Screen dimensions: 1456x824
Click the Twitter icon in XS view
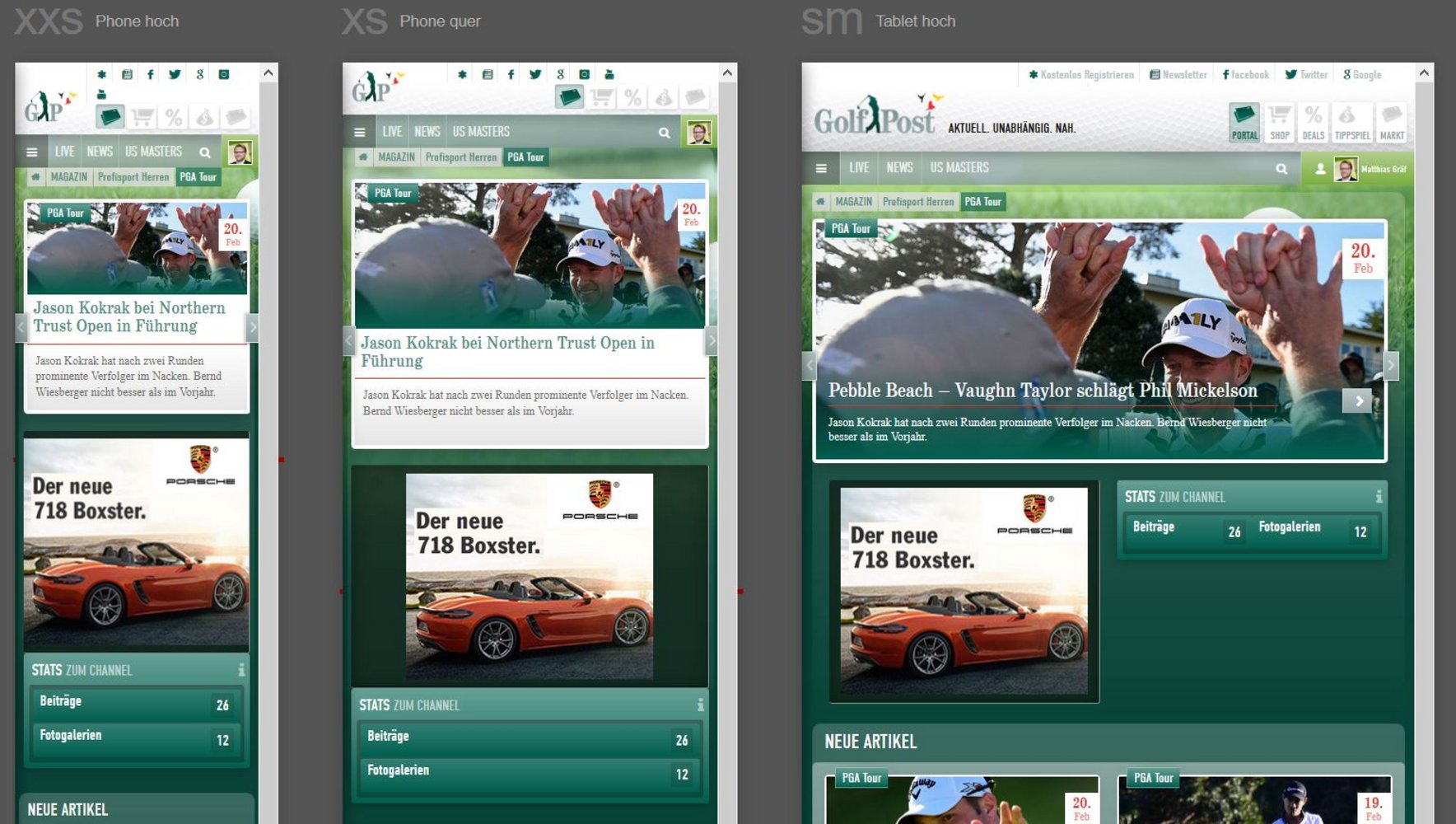point(535,74)
